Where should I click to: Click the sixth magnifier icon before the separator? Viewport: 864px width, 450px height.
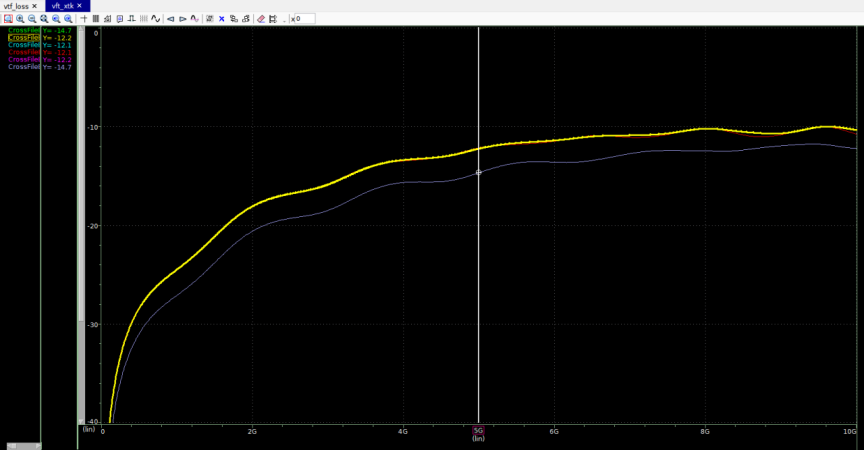[x=68, y=19]
